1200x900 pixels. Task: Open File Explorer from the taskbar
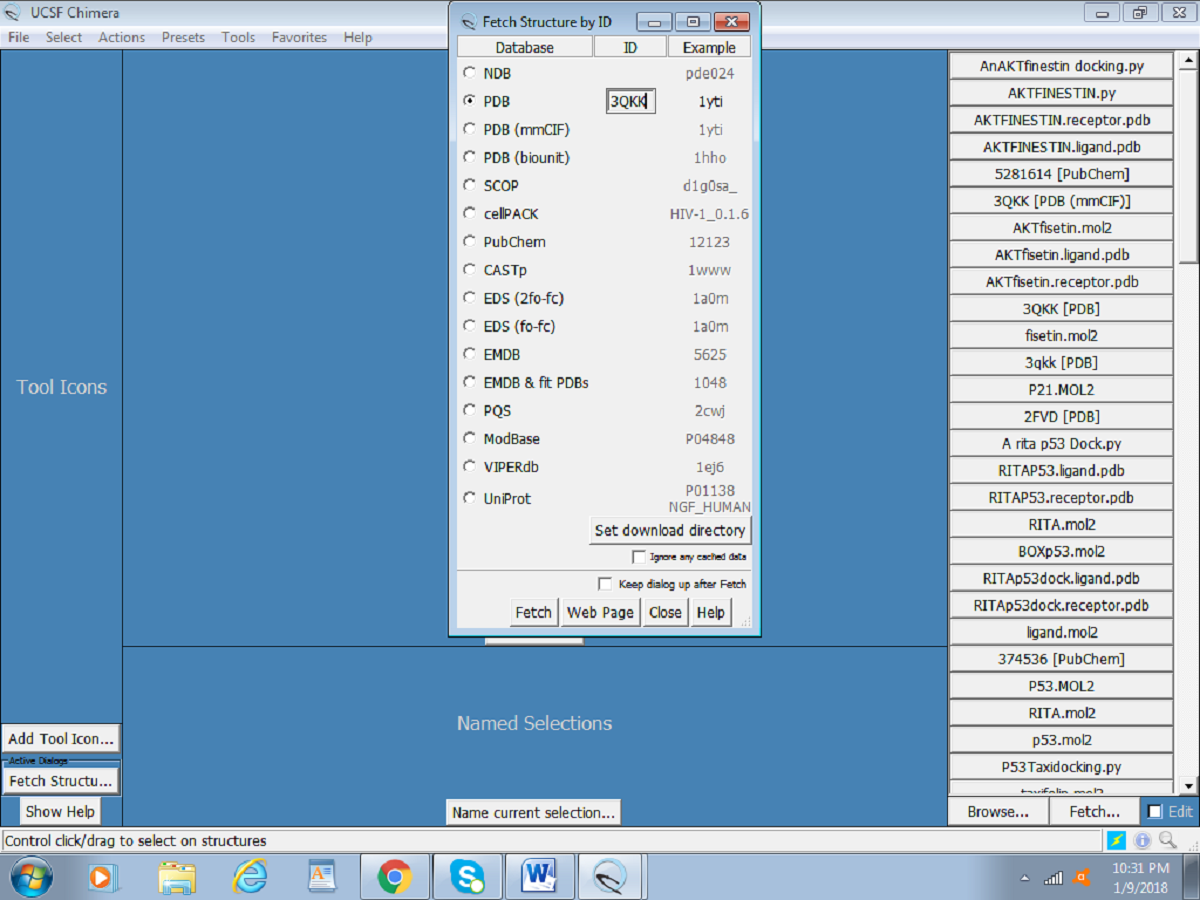176,877
